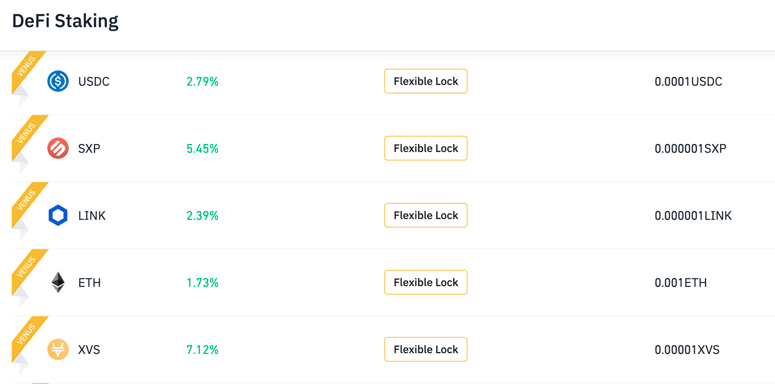
Task: Select Flexible Lock for XVS
Action: point(426,349)
